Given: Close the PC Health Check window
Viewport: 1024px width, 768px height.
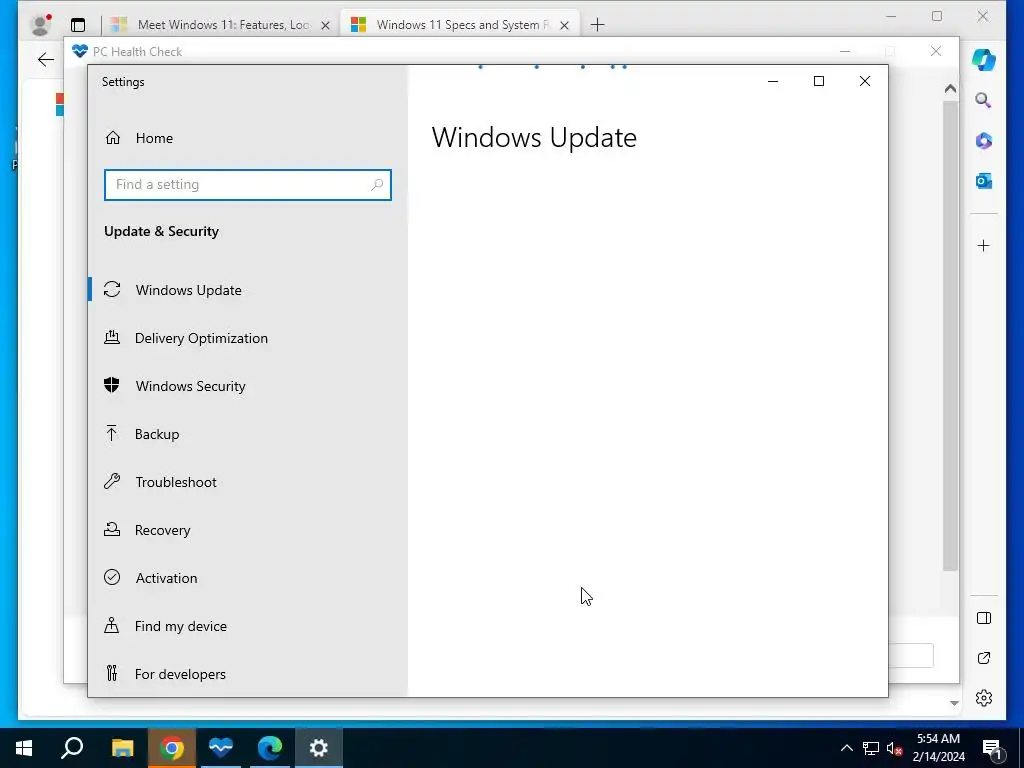Looking at the screenshot, I should (936, 51).
